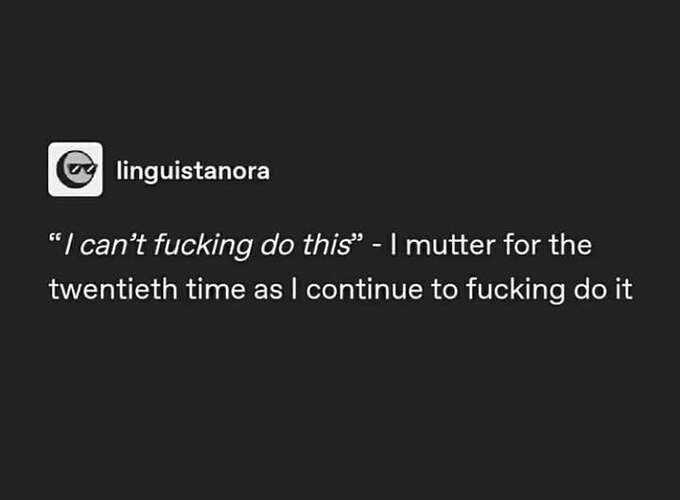Click the white rounded border of the avatar
The image size is (680, 500).
coord(50,170)
